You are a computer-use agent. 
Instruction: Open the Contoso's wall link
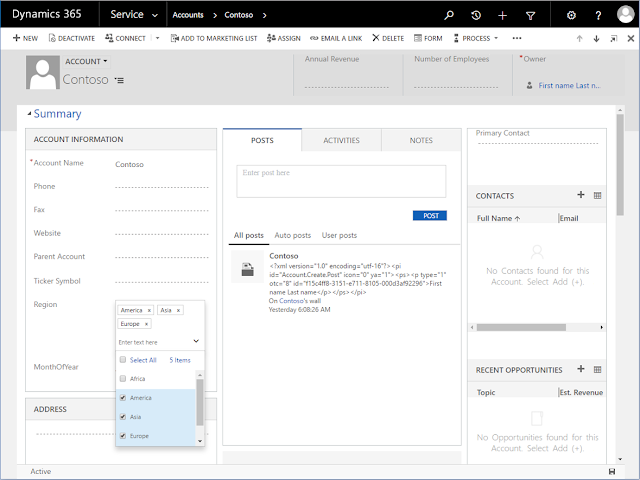(291, 301)
